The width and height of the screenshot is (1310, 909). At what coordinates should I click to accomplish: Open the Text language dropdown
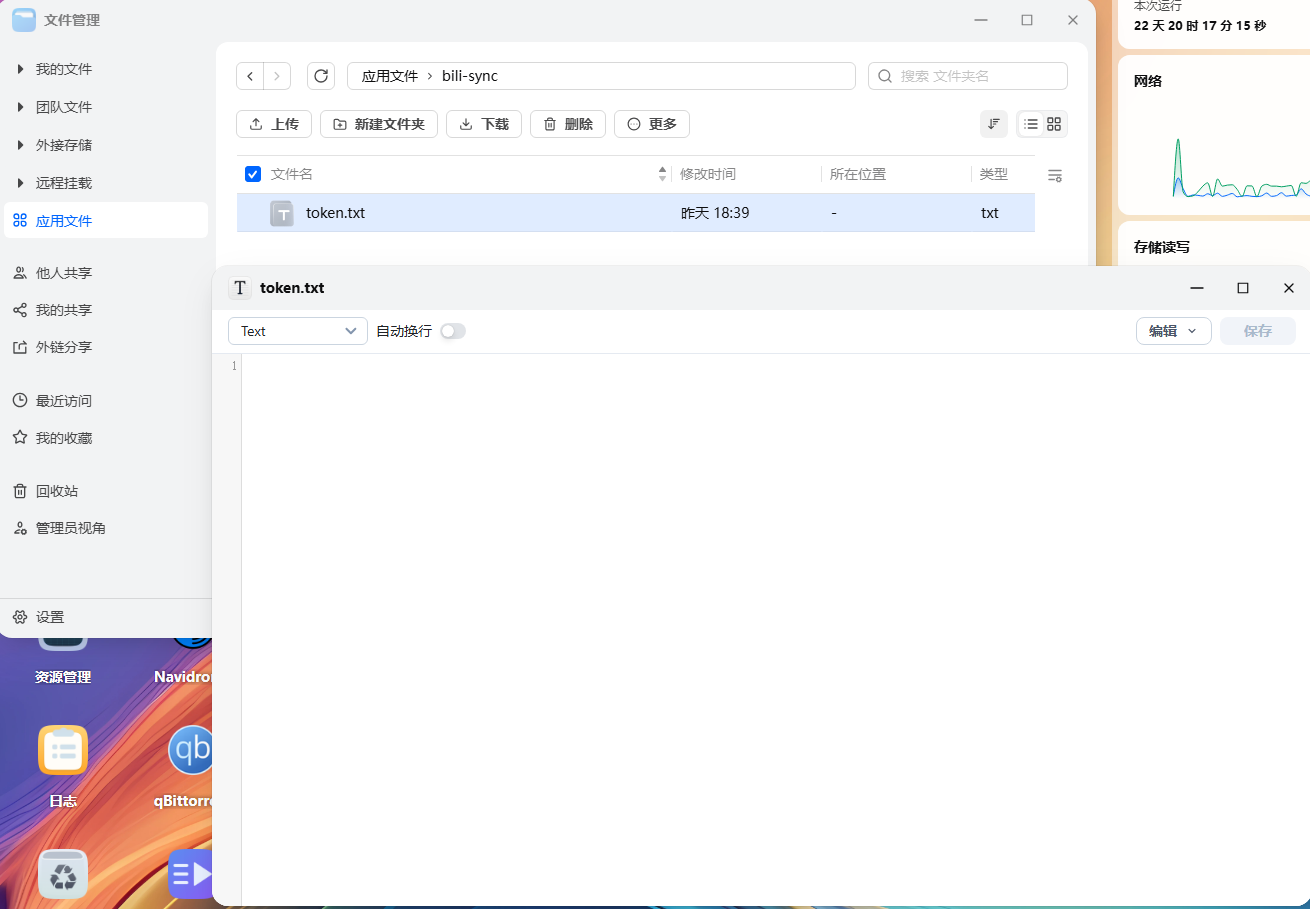click(298, 331)
